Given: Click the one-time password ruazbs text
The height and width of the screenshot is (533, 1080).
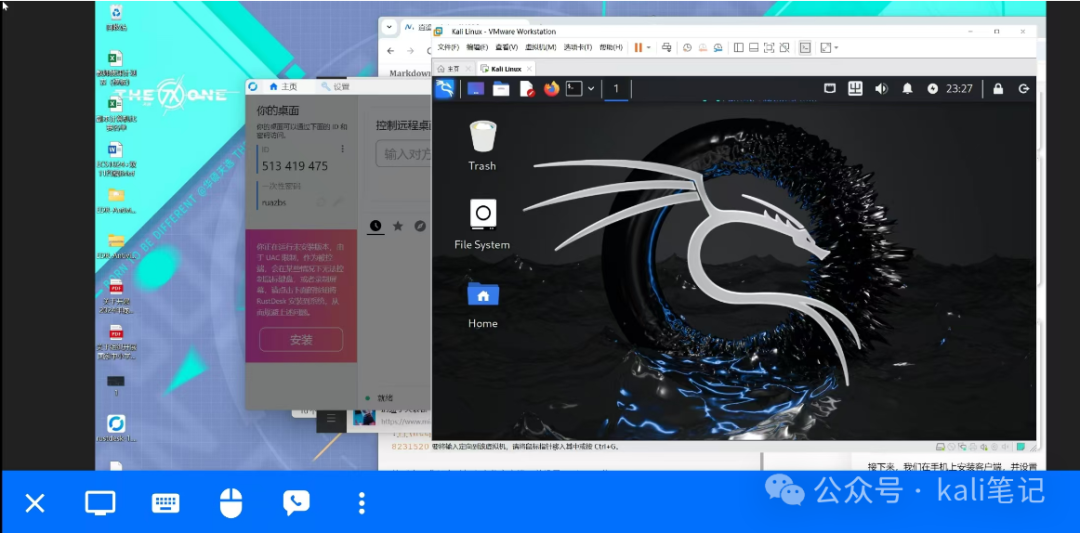Looking at the screenshot, I should 273,202.
